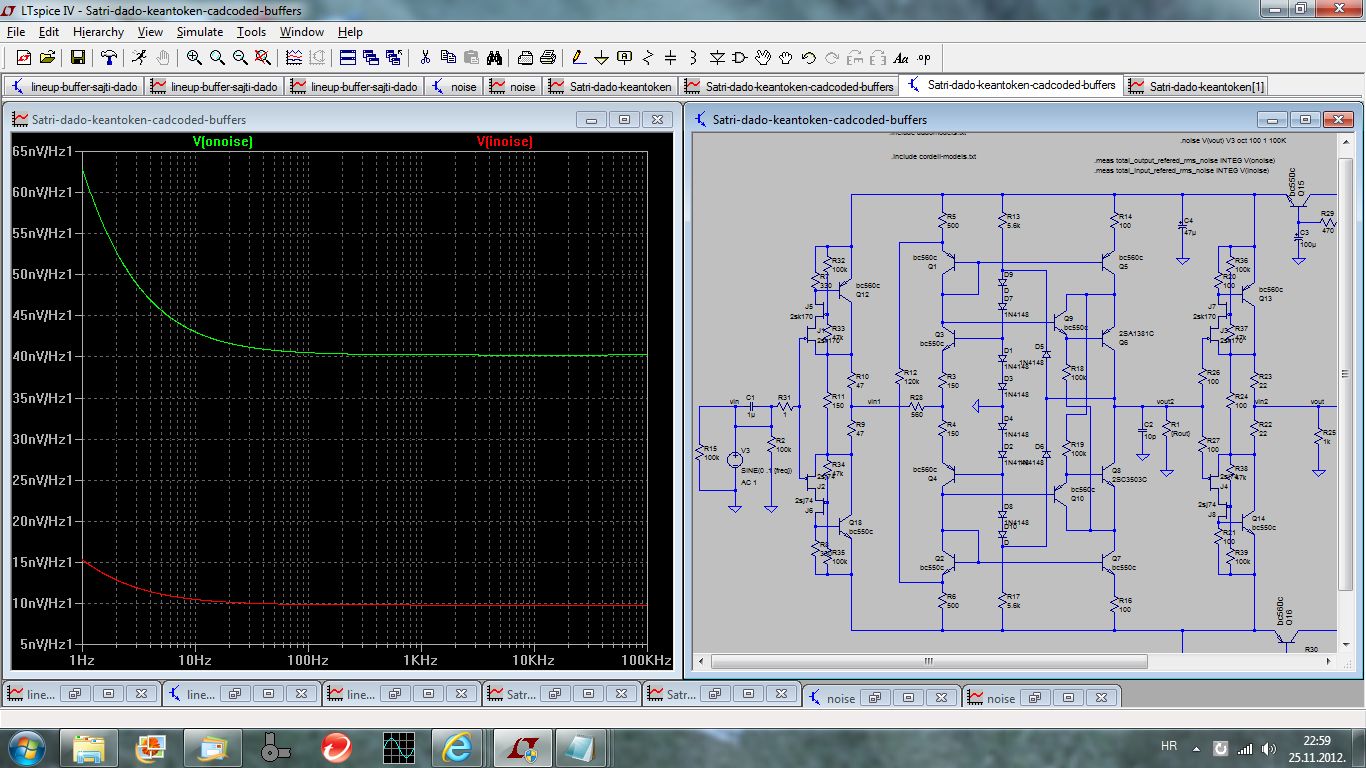Image resolution: width=1366 pixels, height=768 pixels.
Task: Switch to first lineup-buffer-sajti-dado schematic tab
Action: (73, 87)
